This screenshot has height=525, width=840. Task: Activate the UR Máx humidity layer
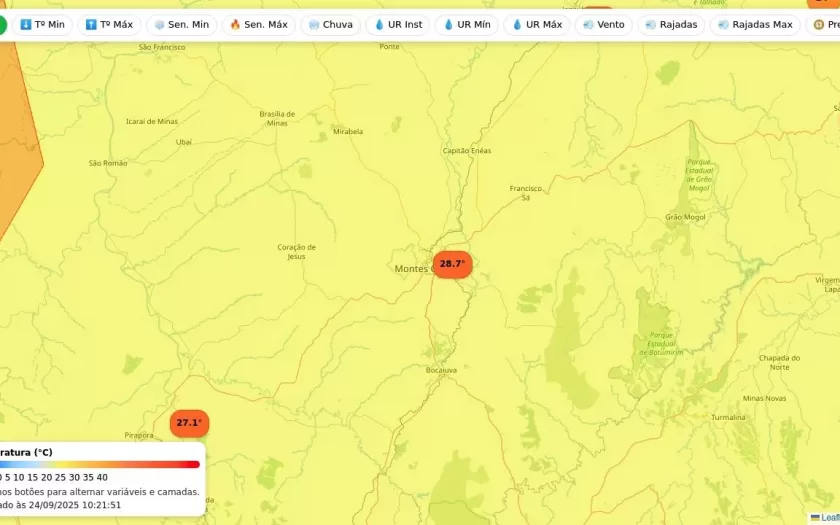point(537,24)
